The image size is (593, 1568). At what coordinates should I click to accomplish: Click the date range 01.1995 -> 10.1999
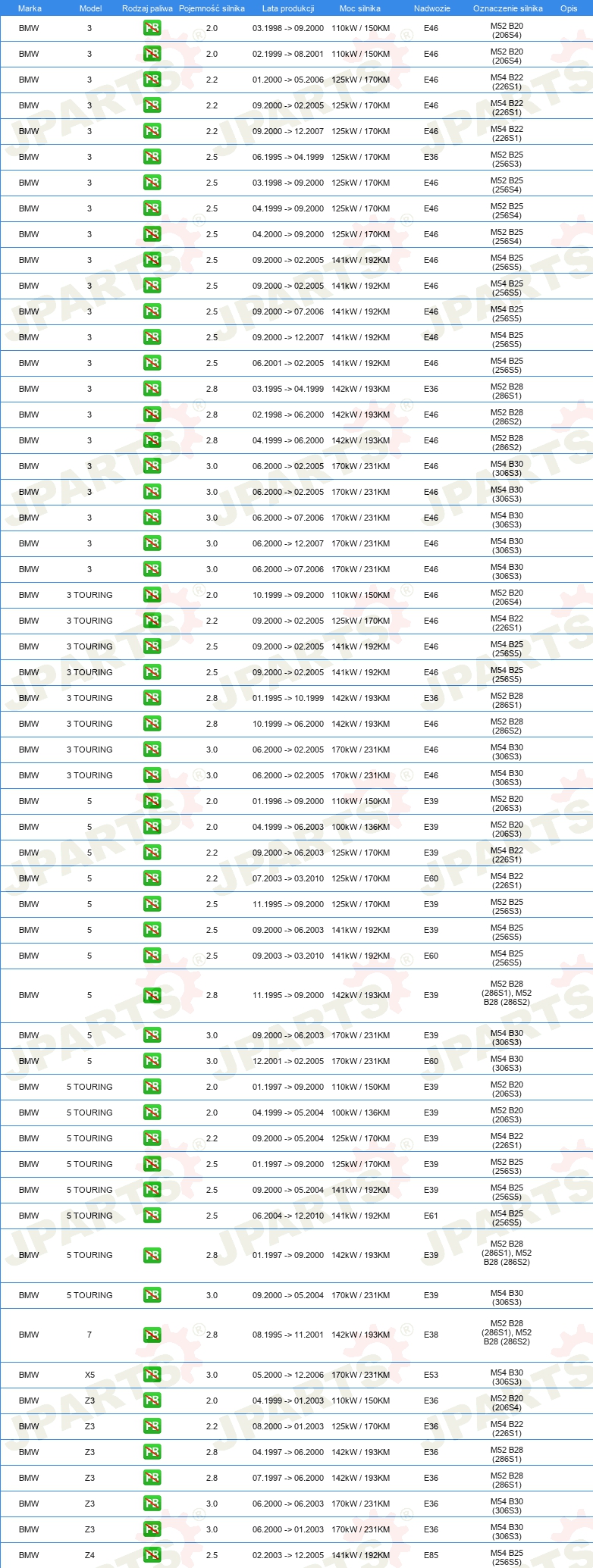tap(288, 698)
